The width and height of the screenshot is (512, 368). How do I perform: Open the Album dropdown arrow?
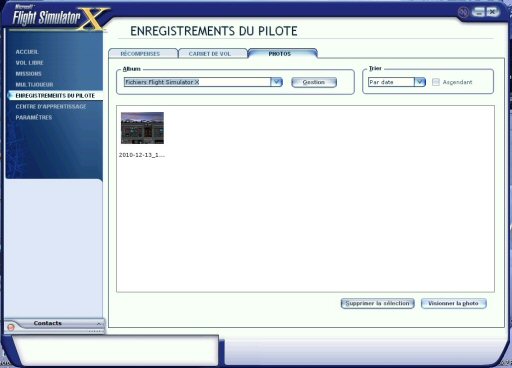[x=276, y=82]
